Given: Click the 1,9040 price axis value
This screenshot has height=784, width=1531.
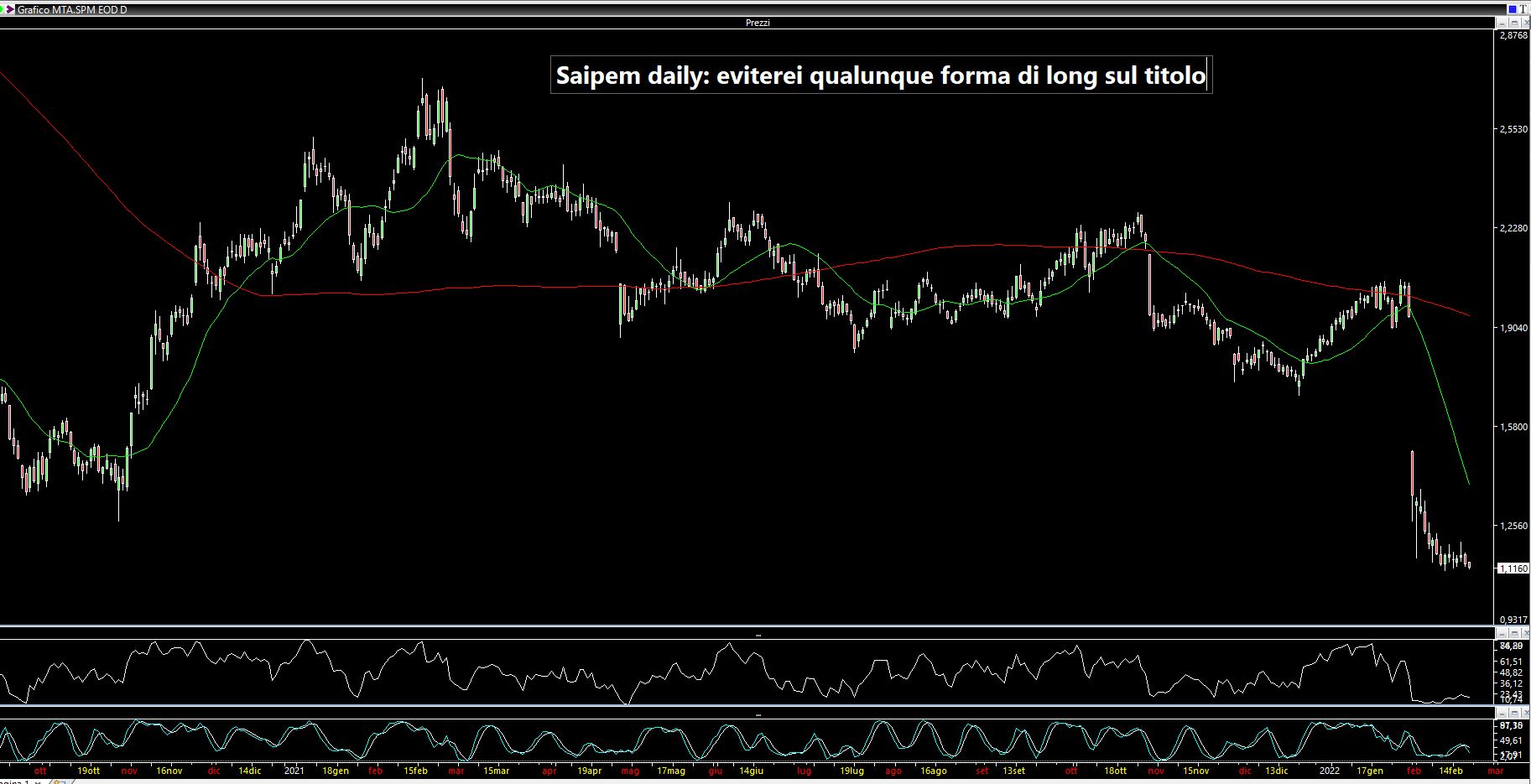Looking at the screenshot, I should [x=1513, y=328].
